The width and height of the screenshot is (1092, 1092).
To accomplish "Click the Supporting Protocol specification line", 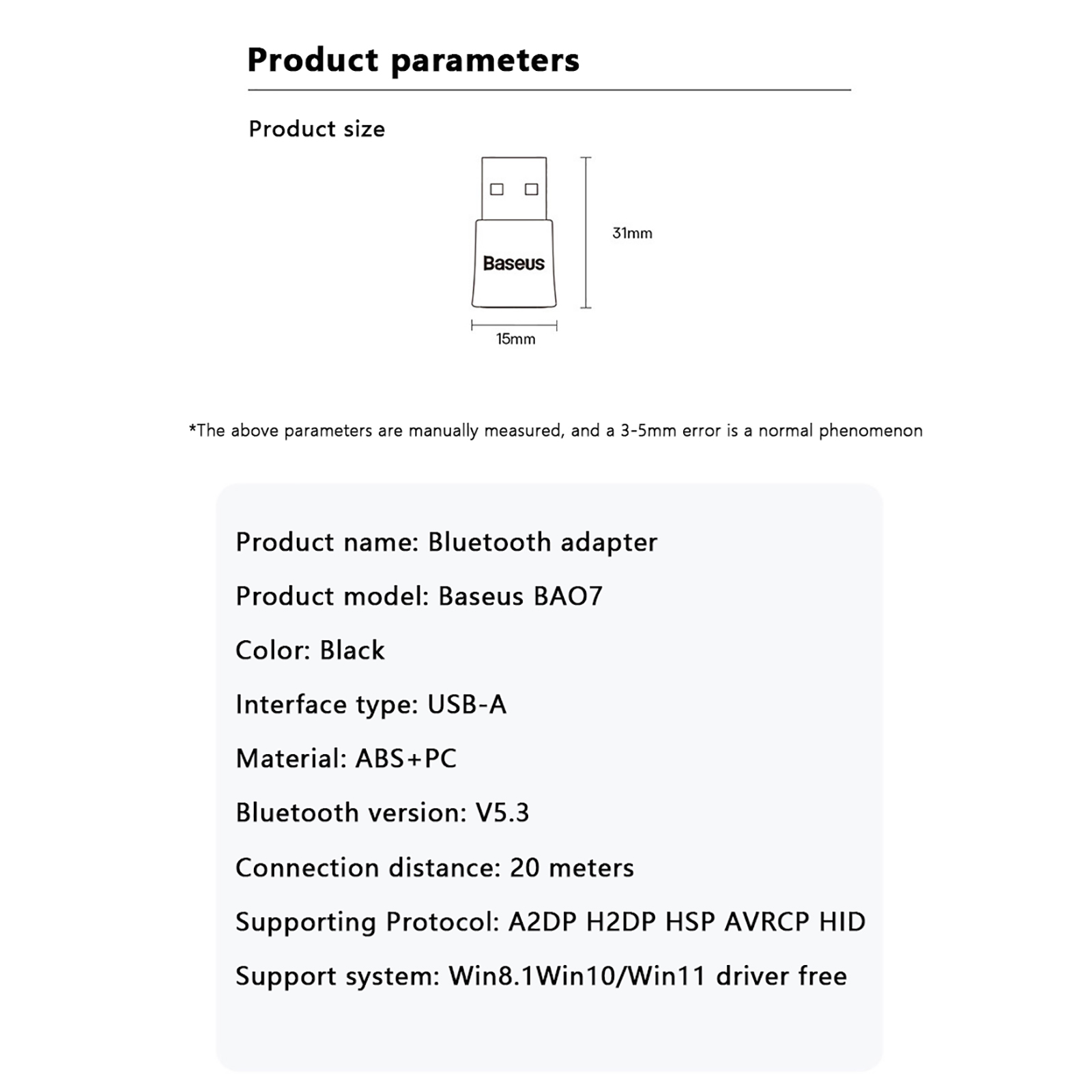I will 550,922.
